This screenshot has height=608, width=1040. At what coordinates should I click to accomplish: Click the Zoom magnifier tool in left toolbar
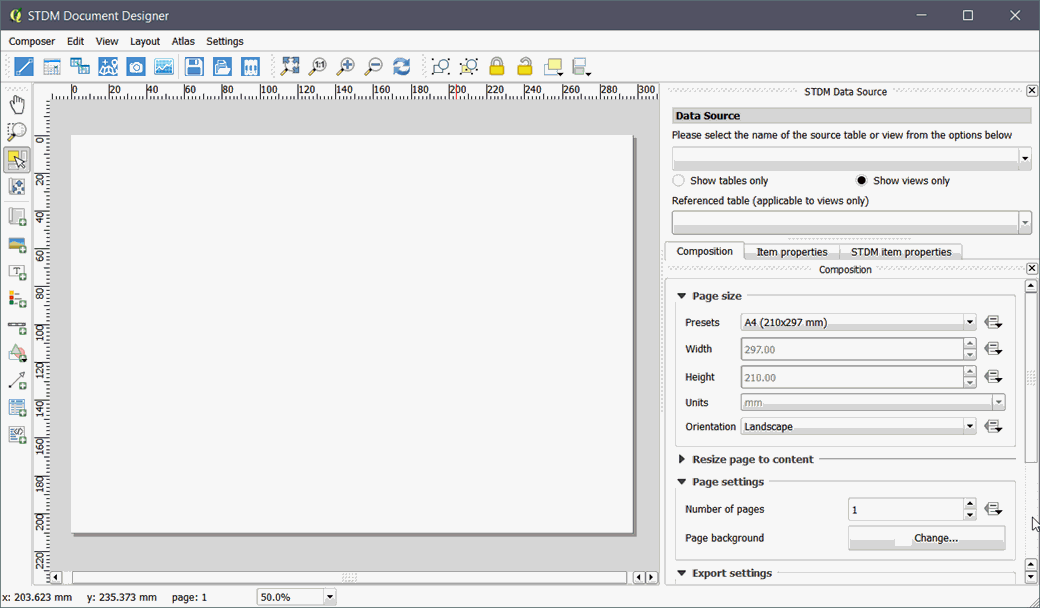(17, 131)
